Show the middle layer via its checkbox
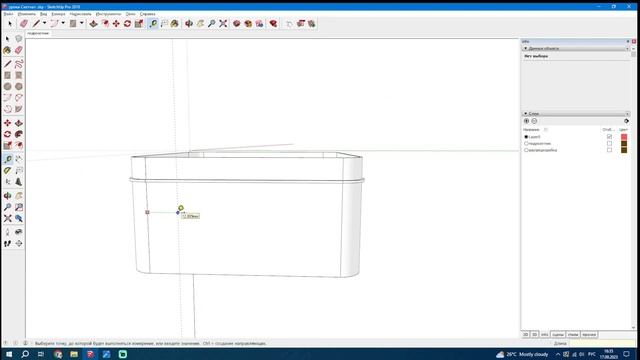640x360 pixels. (x=609, y=144)
